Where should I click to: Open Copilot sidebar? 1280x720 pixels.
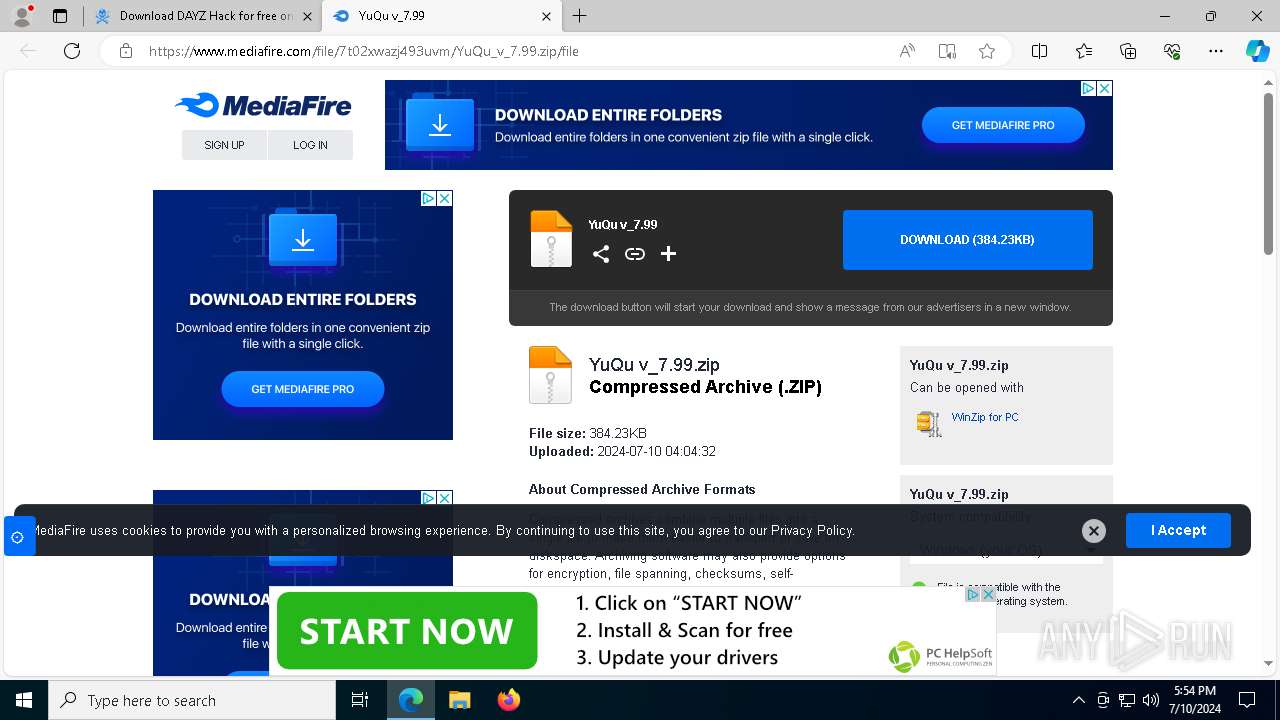(x=1257, y=51)
